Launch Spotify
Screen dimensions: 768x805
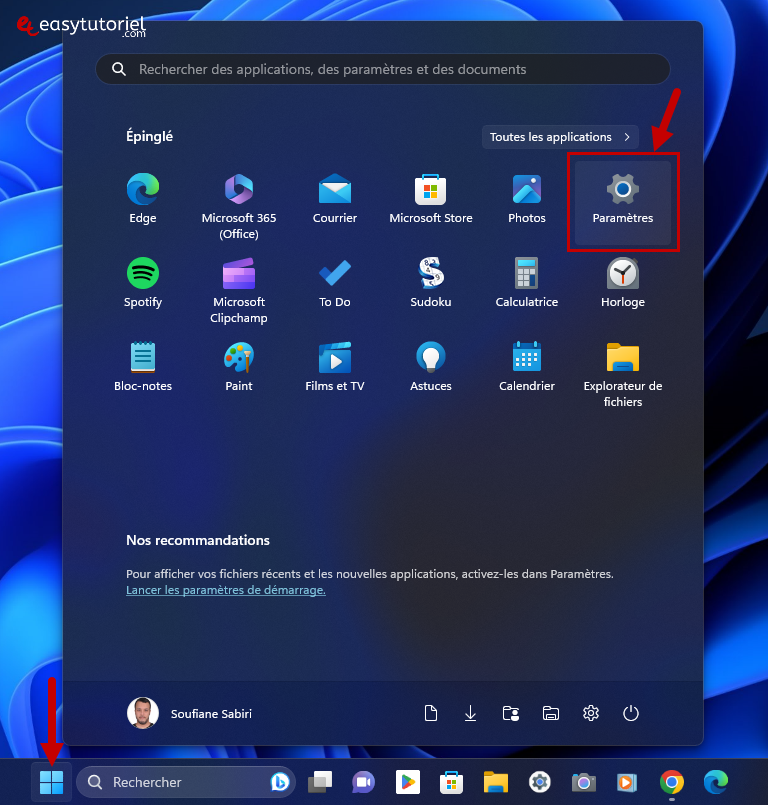(143, 283)
